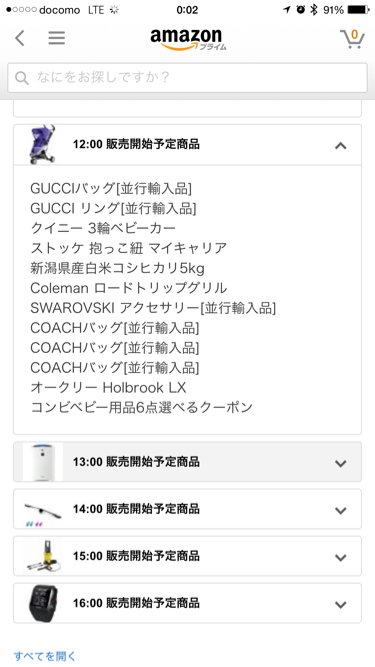The height and width of the screenshot is (667, 375).
Task: Expand the 13:00 sale items section
Action: coord(188,462)
